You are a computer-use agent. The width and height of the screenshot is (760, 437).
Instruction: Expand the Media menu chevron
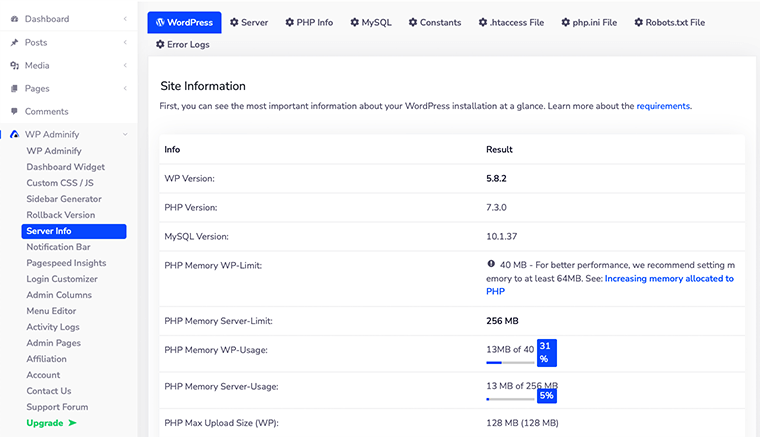point(125,65)
